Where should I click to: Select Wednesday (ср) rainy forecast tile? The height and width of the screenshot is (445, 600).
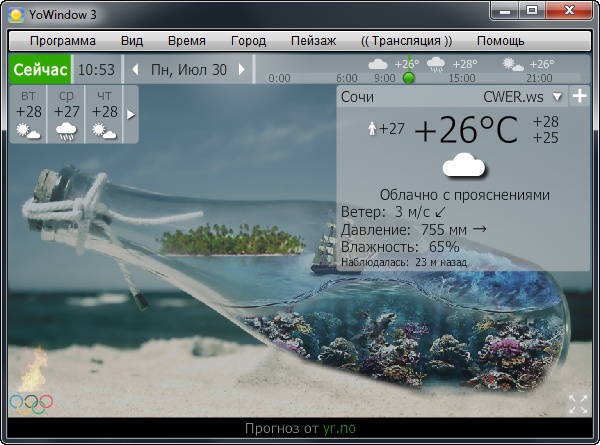[67, 114]
